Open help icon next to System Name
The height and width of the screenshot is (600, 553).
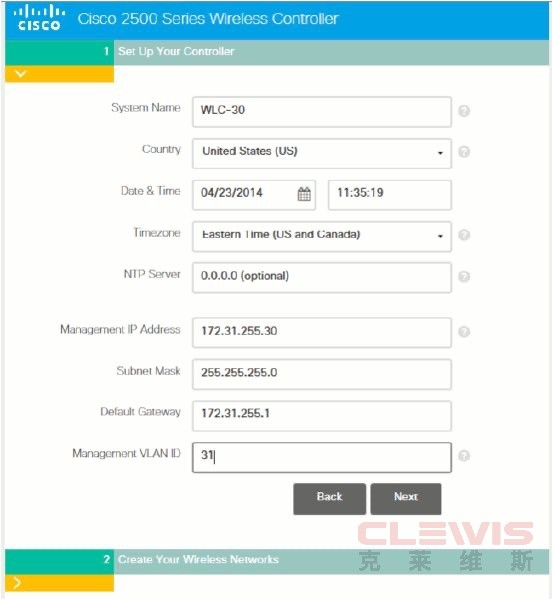[x=464, y=111]
